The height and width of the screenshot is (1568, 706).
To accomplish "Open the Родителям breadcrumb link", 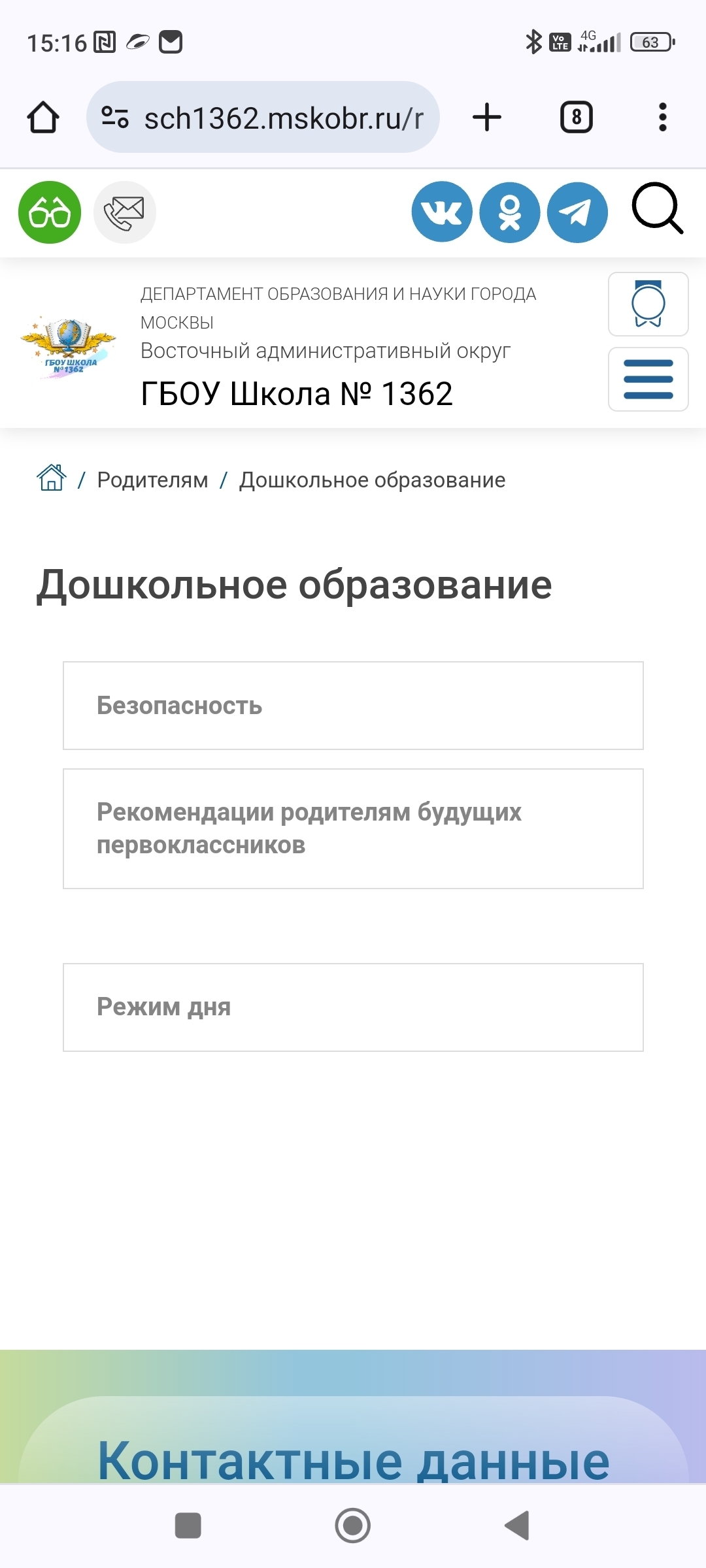I will [152, 480].
